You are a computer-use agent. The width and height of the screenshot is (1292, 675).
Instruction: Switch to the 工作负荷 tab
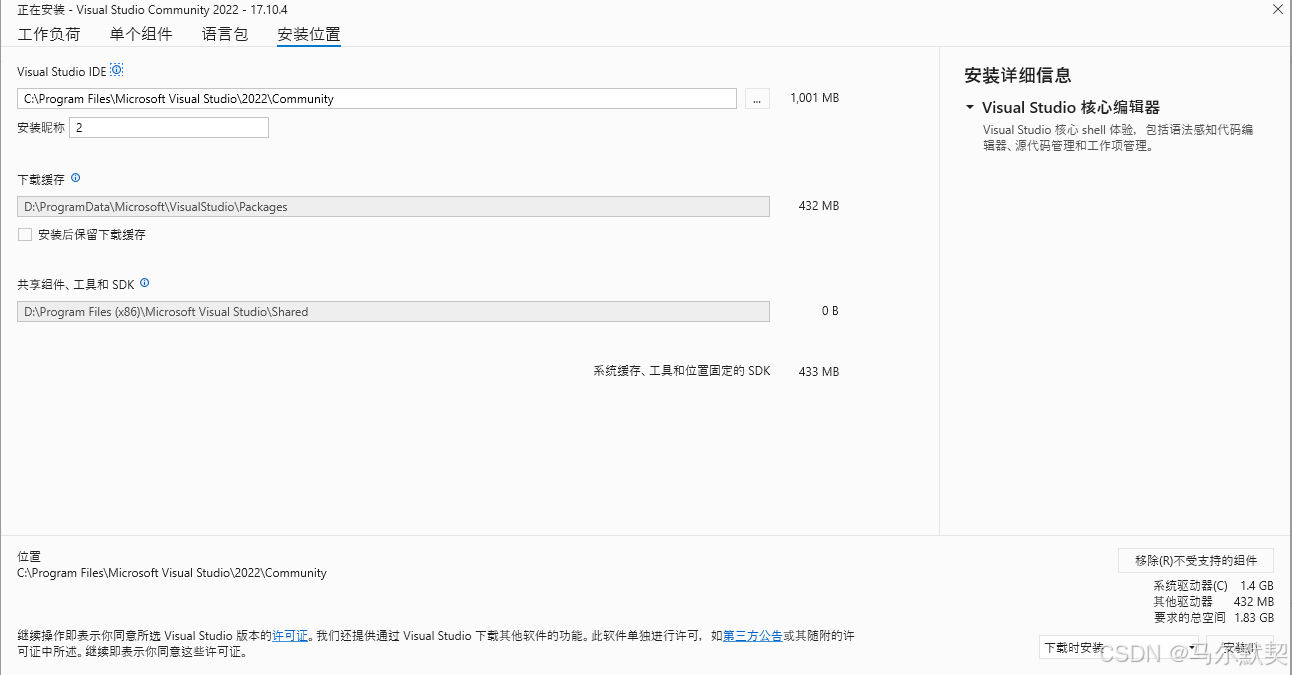(x=49, y=34)
